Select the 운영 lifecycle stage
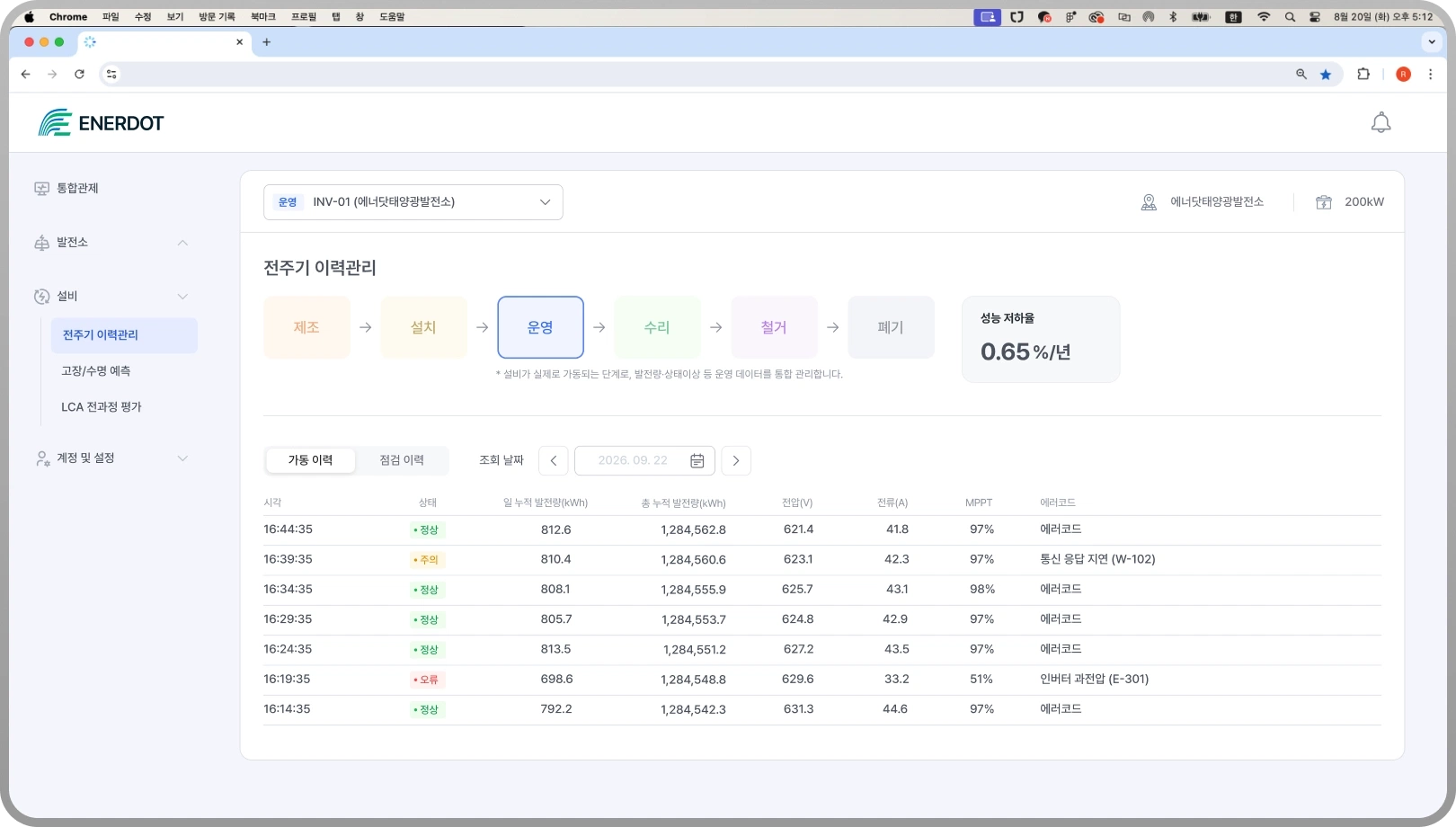Screen dimensions: 1456x827 coord(540,328)
